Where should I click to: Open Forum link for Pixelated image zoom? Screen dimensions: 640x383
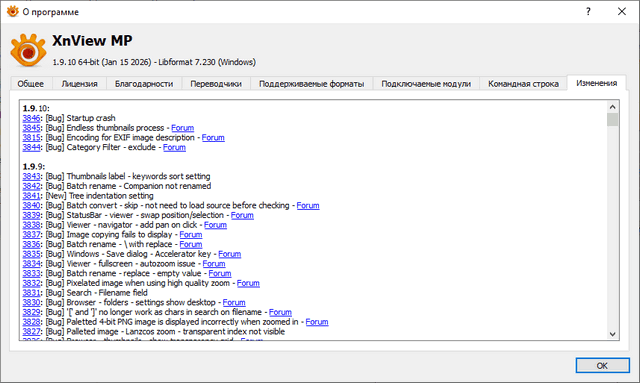pyautogui.click(x=248, y=283)
